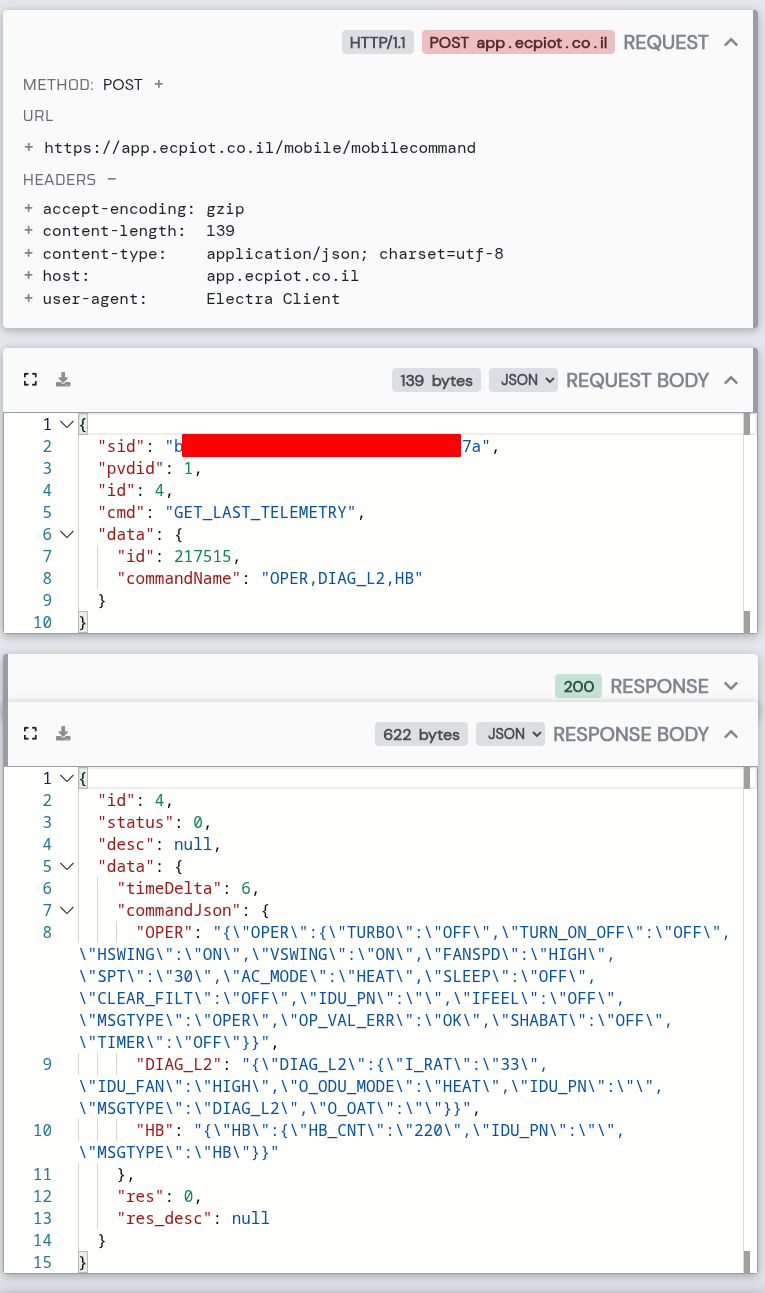Open the JSON format dropdown for the request body
The width and height of the screenshot is (765, 1293).
[522, 379]
